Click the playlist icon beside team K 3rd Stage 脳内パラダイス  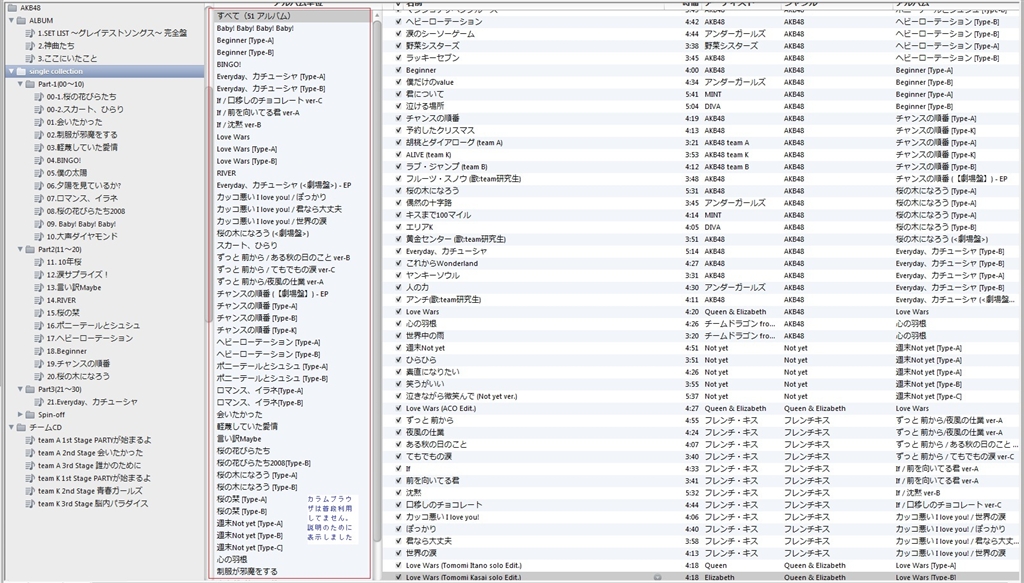(29, 504)
